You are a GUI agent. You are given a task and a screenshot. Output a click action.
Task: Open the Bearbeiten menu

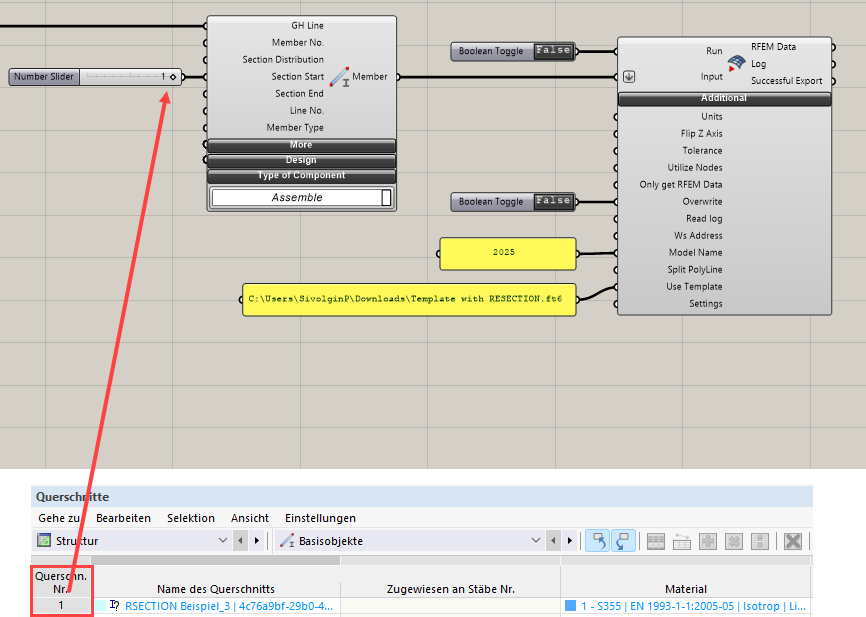122,518
